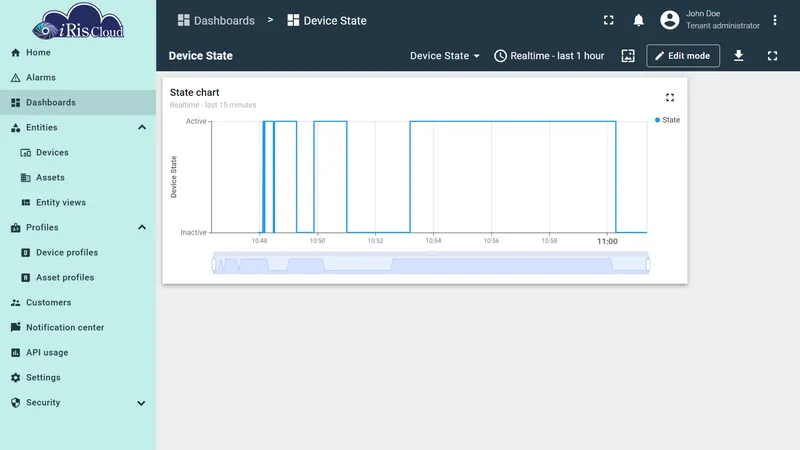
Task: Click the update dashboard image icon
Action: 628,56
